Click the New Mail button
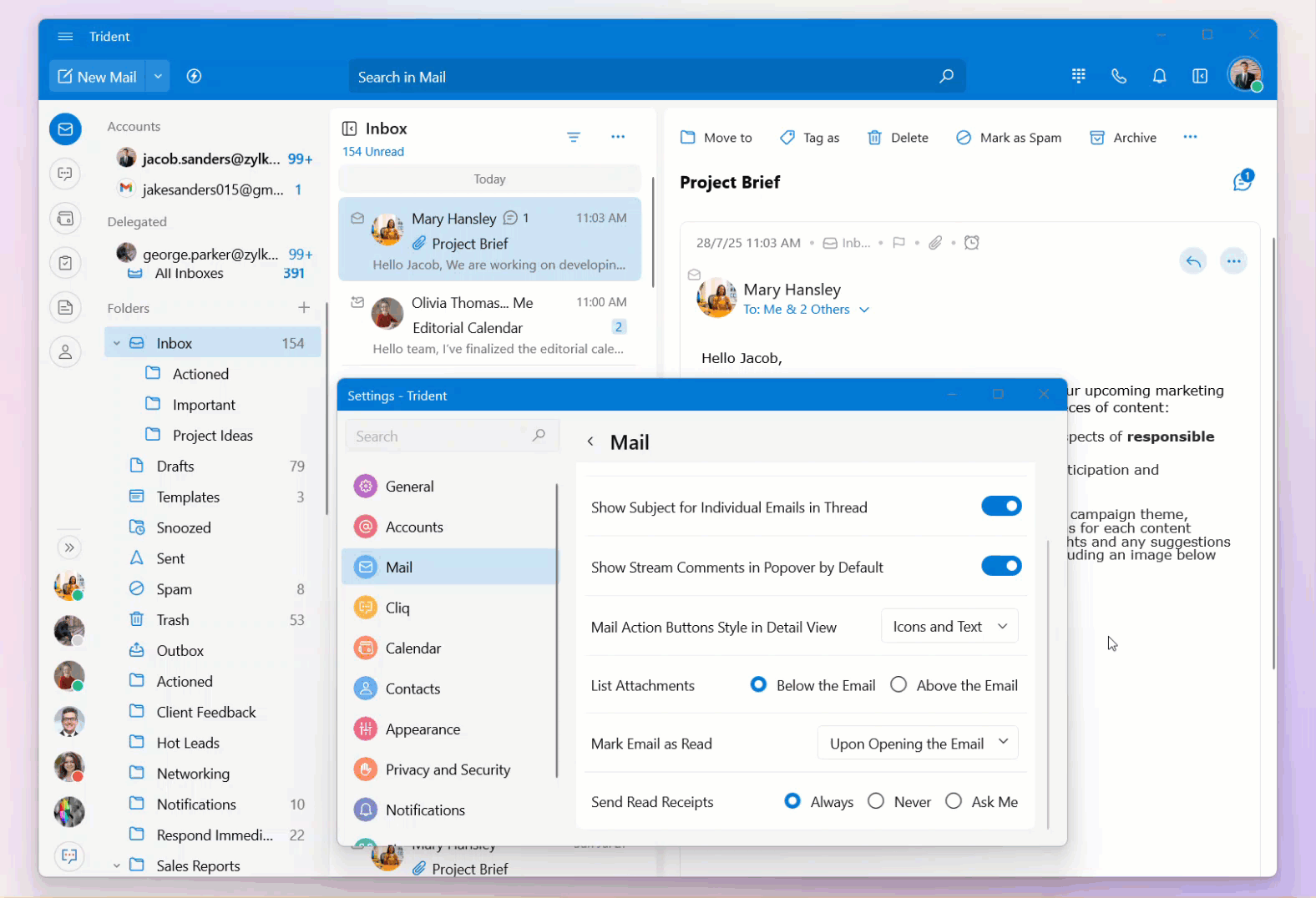The image size is (1316, 898). click(x=97, y=76)
